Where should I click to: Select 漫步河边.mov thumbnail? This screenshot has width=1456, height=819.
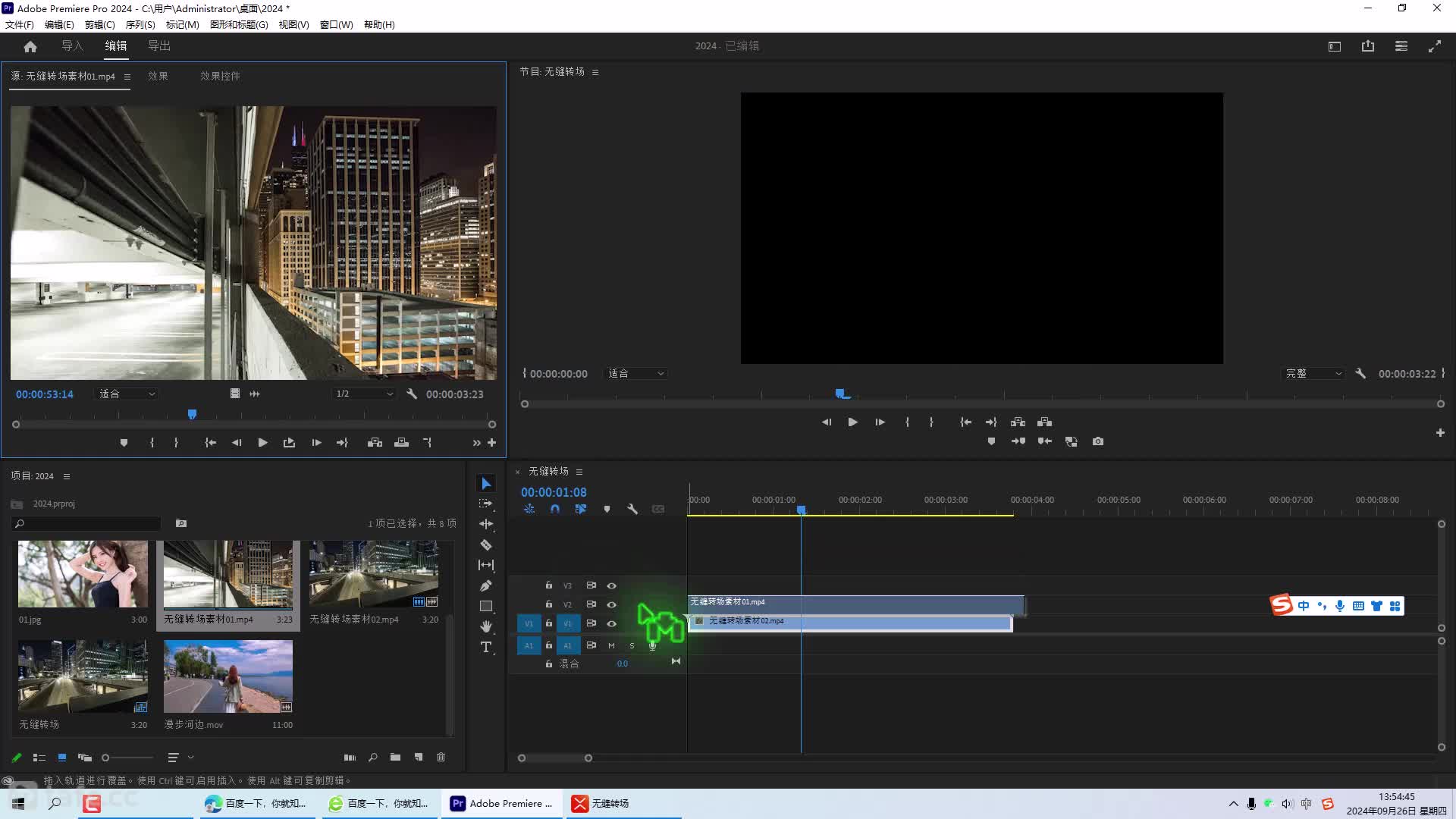click(x=228, y=676)
